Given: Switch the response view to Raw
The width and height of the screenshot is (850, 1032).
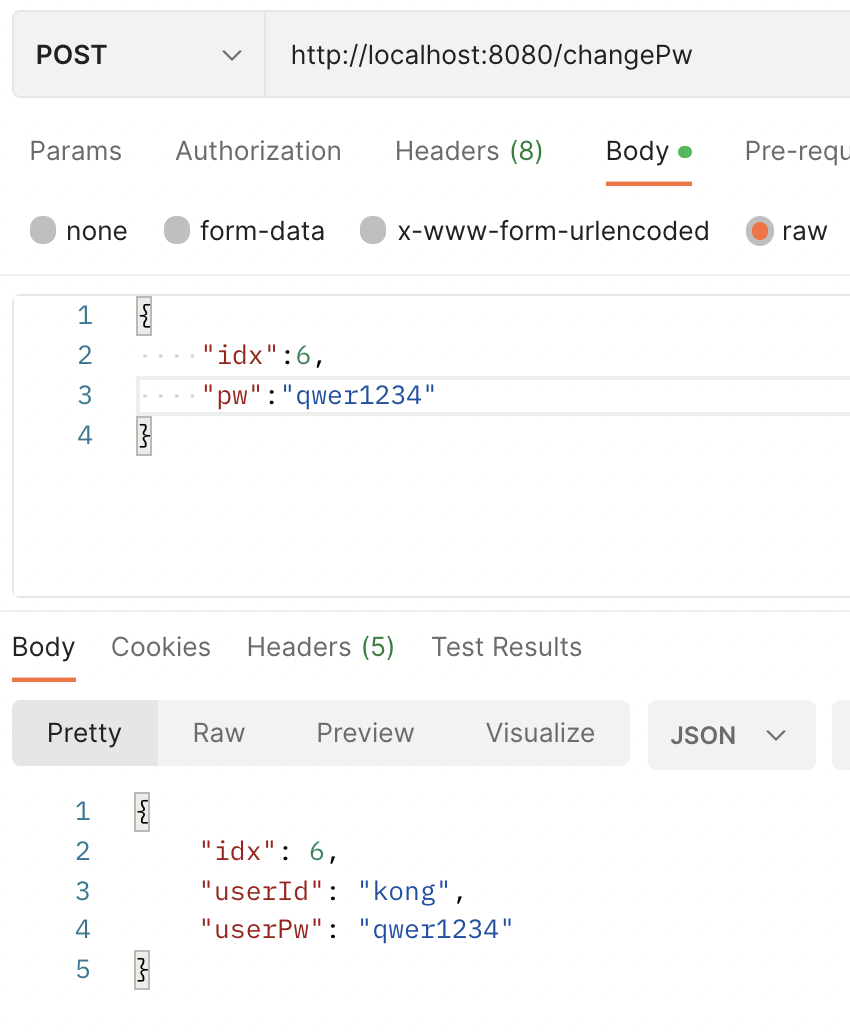Looking at the screenshot, I should (219, 733).
